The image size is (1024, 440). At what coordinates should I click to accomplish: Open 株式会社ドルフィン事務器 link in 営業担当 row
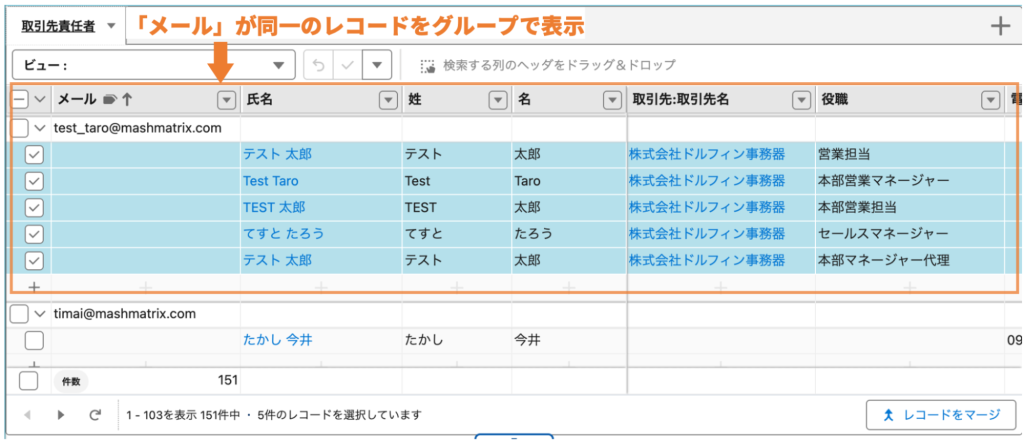point(707,154)
